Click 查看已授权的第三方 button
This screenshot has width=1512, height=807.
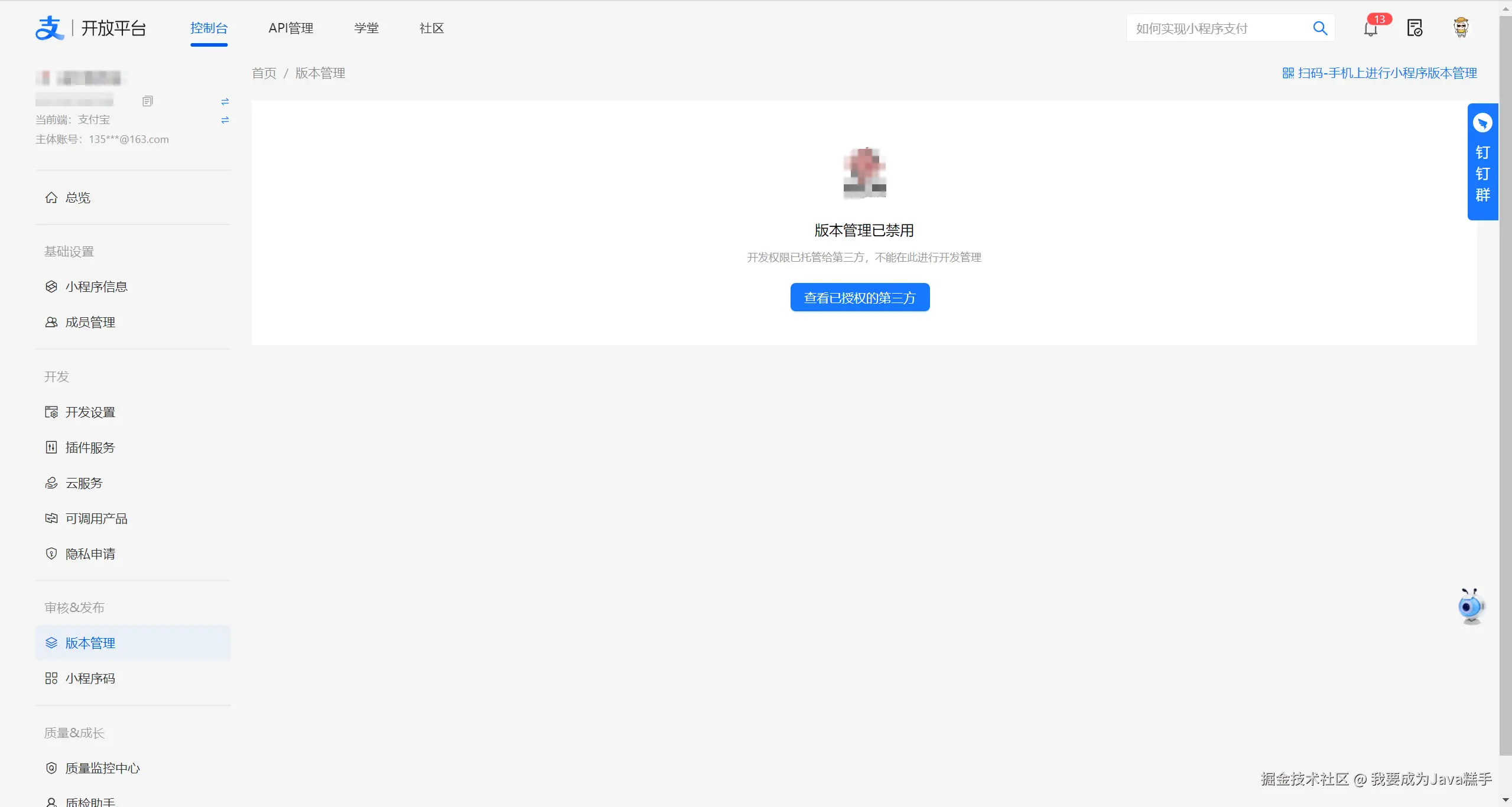860,297
